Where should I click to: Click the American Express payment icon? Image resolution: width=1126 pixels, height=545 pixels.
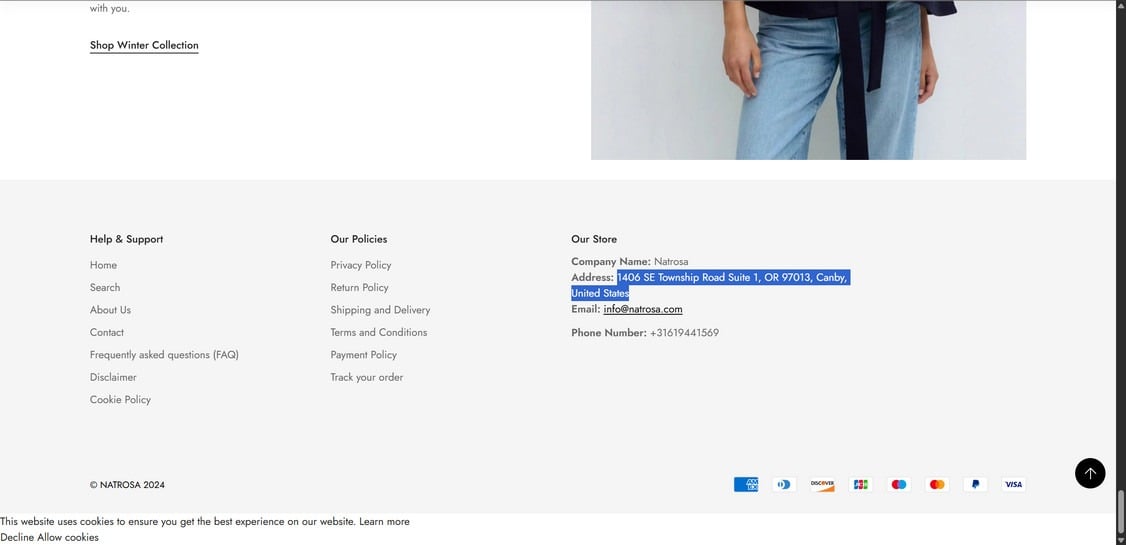tap(745, 485)
